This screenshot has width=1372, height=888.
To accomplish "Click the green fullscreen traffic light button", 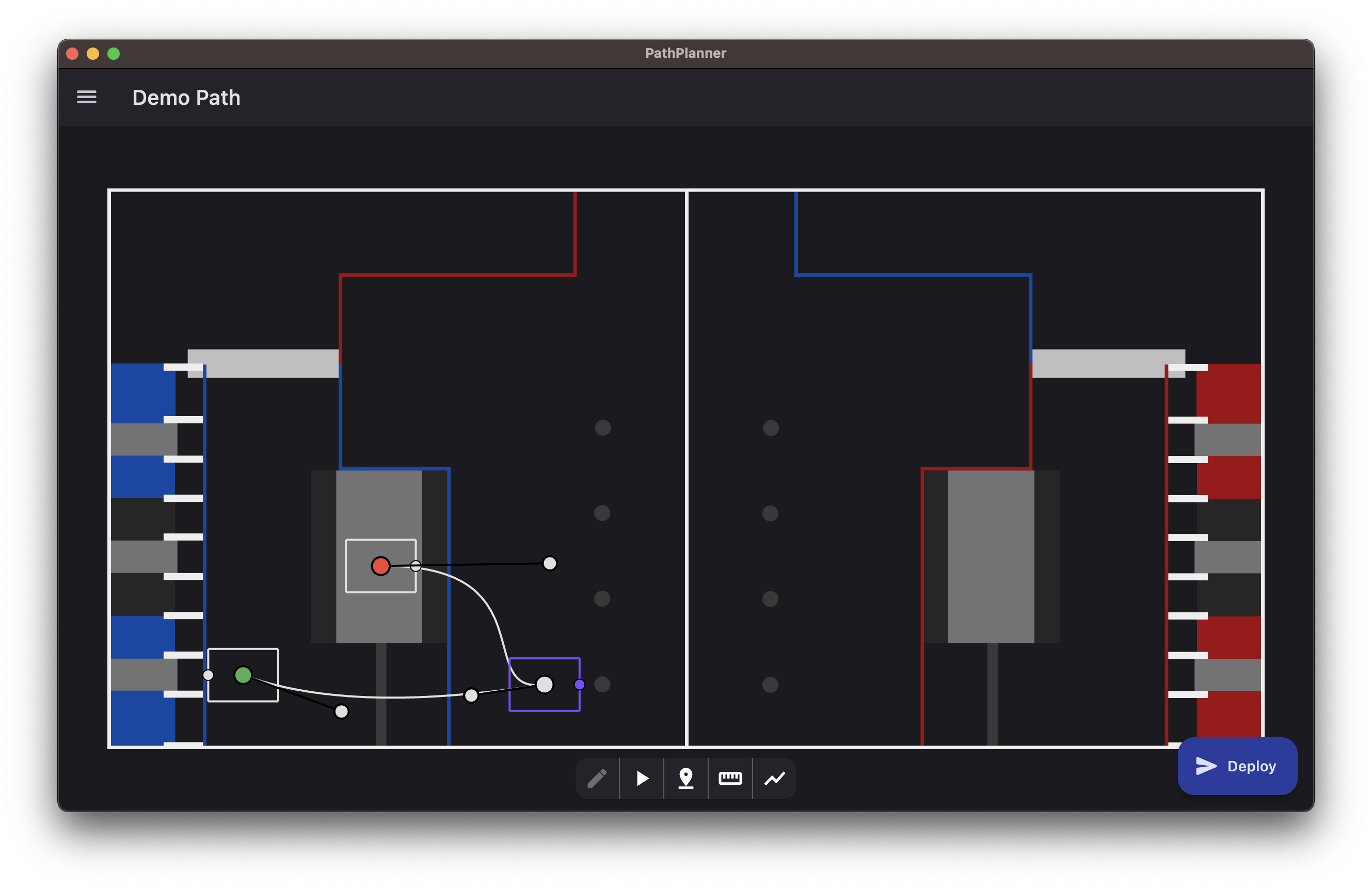I will coord(114,53).
